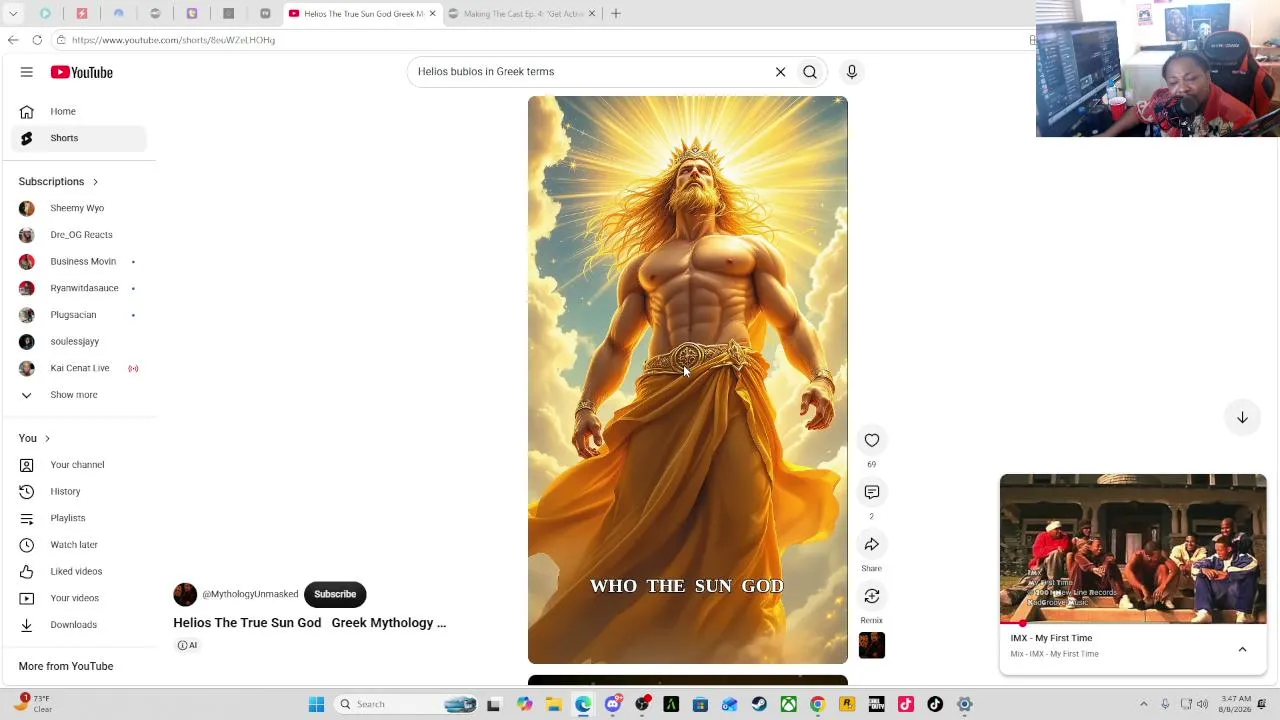The width and height of the screenshot is (1280, 720).
Task: Open Google Chrome from the taskbar
Action: pyautogui.click(x=818, y=704)
